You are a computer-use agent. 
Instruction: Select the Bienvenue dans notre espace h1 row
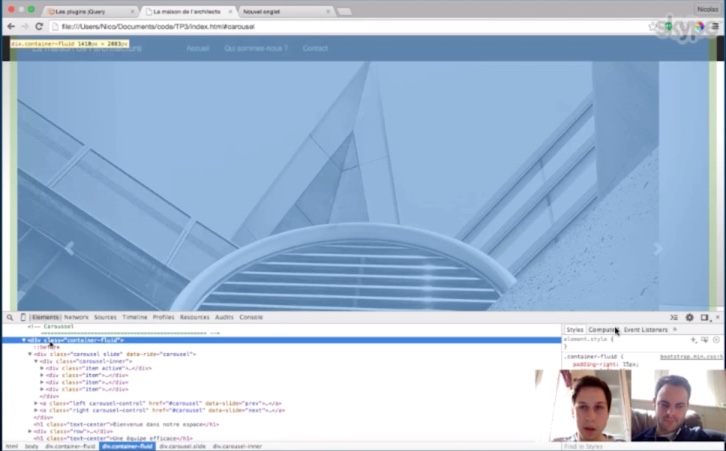126,424
